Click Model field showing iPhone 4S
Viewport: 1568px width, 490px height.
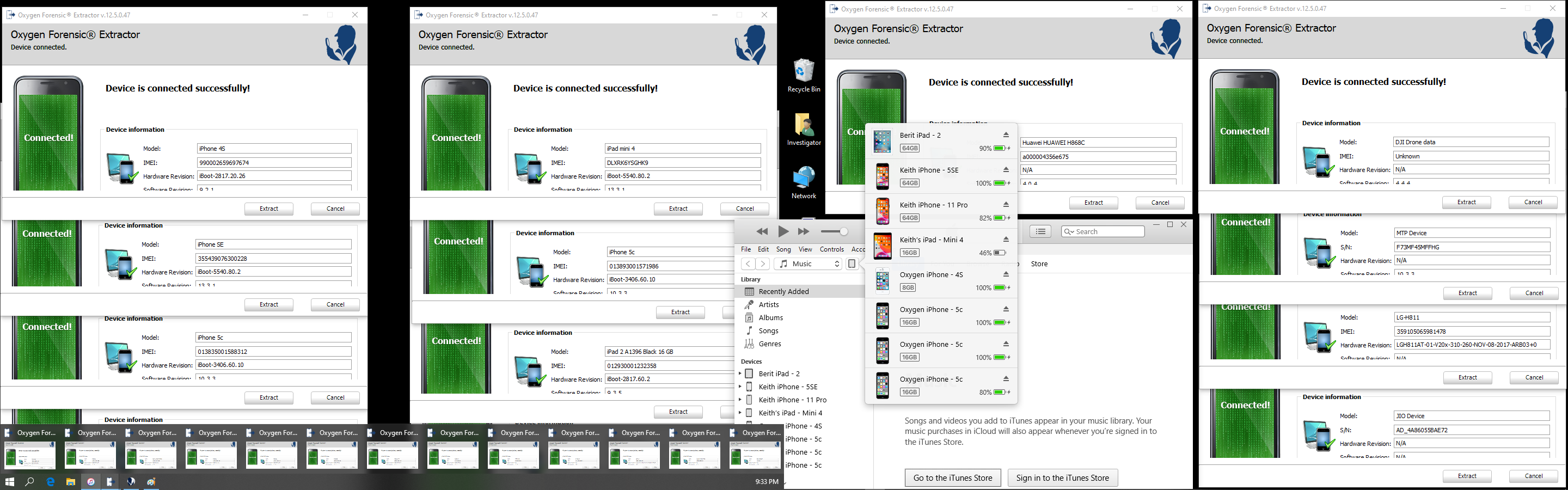[274, 149]
